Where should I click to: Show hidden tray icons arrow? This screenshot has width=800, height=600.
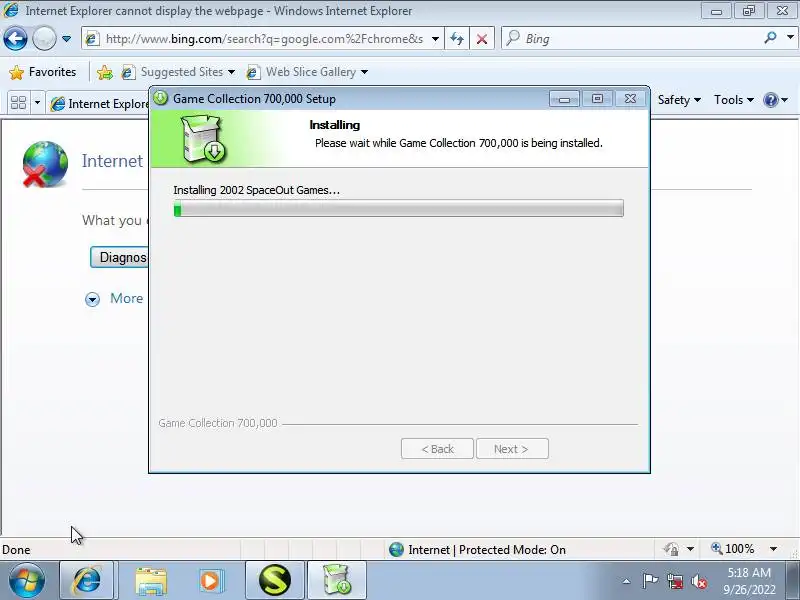point(626,581)
